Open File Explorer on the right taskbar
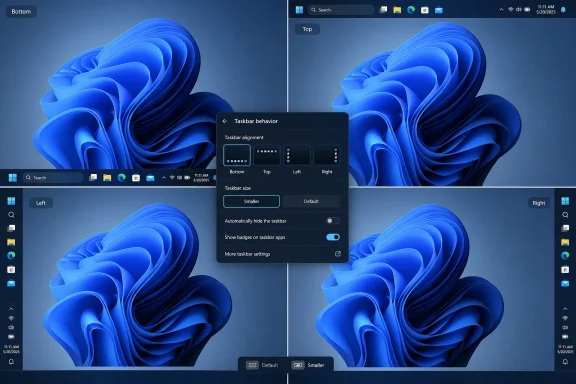 point(565,242)
